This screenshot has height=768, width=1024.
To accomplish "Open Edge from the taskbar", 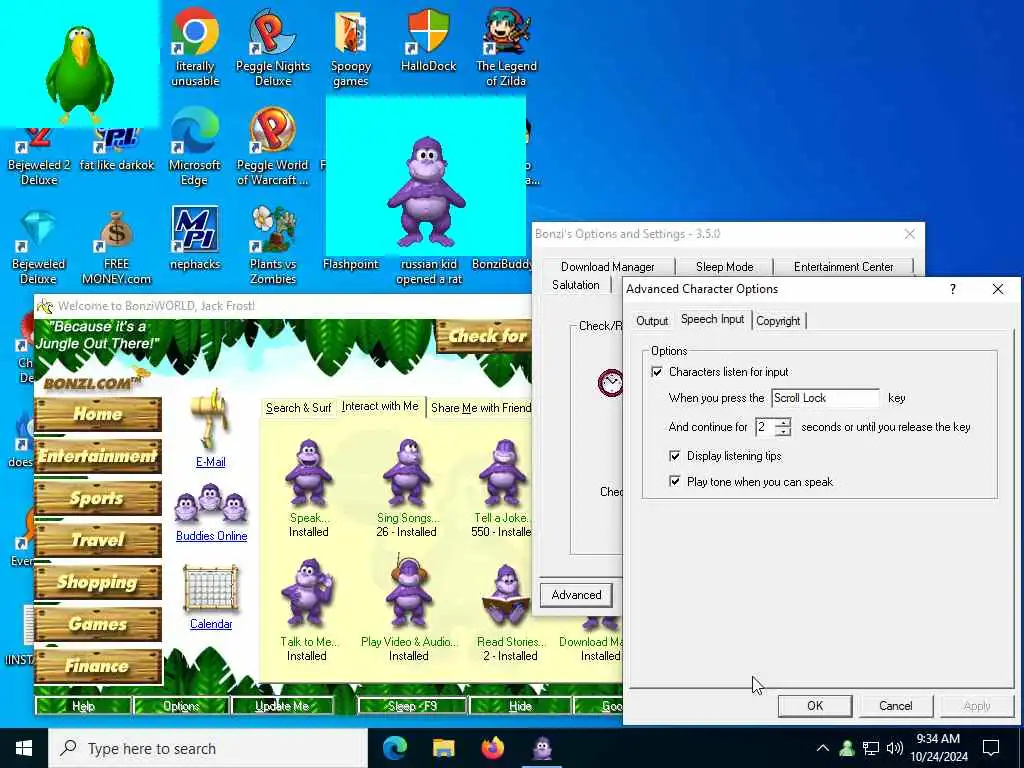I will pos(395,748).
